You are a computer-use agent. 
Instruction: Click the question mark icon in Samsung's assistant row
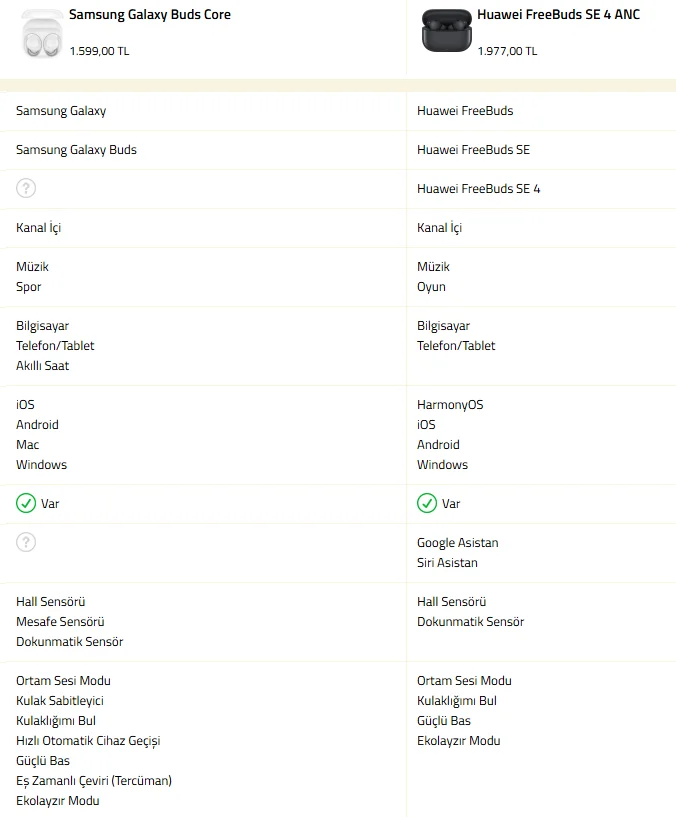click(26, 542)
